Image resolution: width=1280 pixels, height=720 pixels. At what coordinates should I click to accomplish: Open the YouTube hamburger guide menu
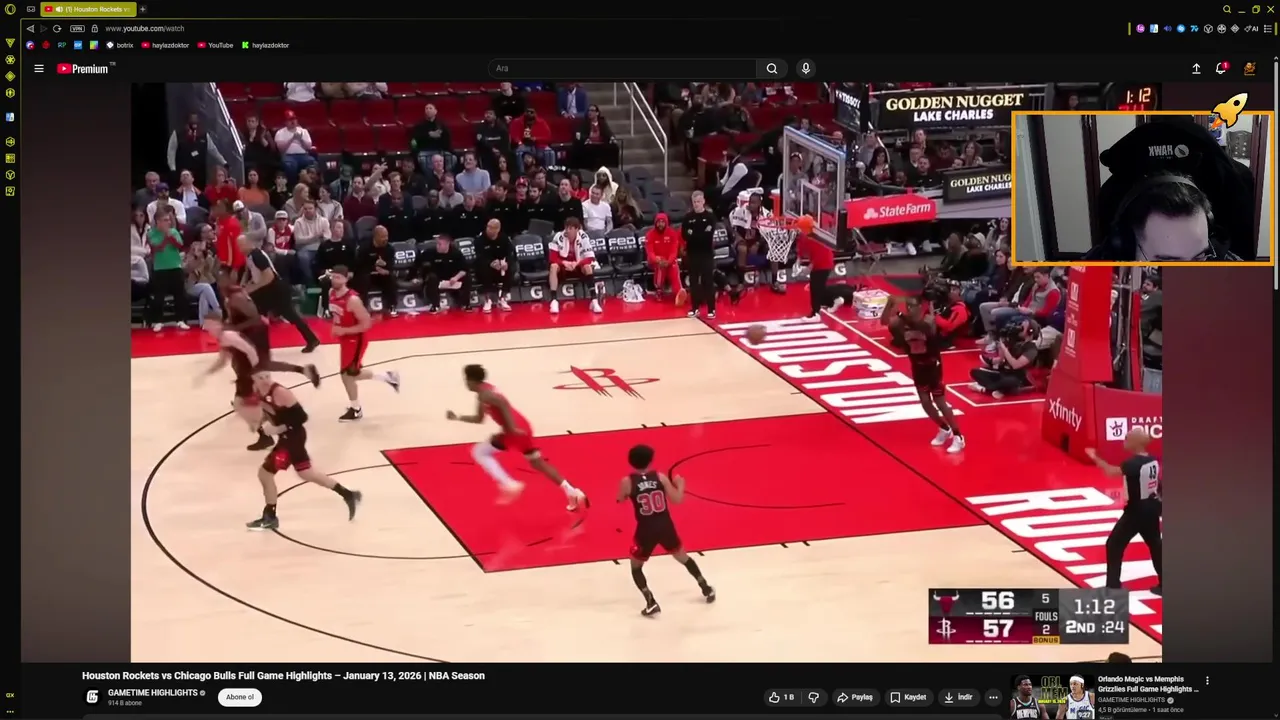click(x=39, y=69)
